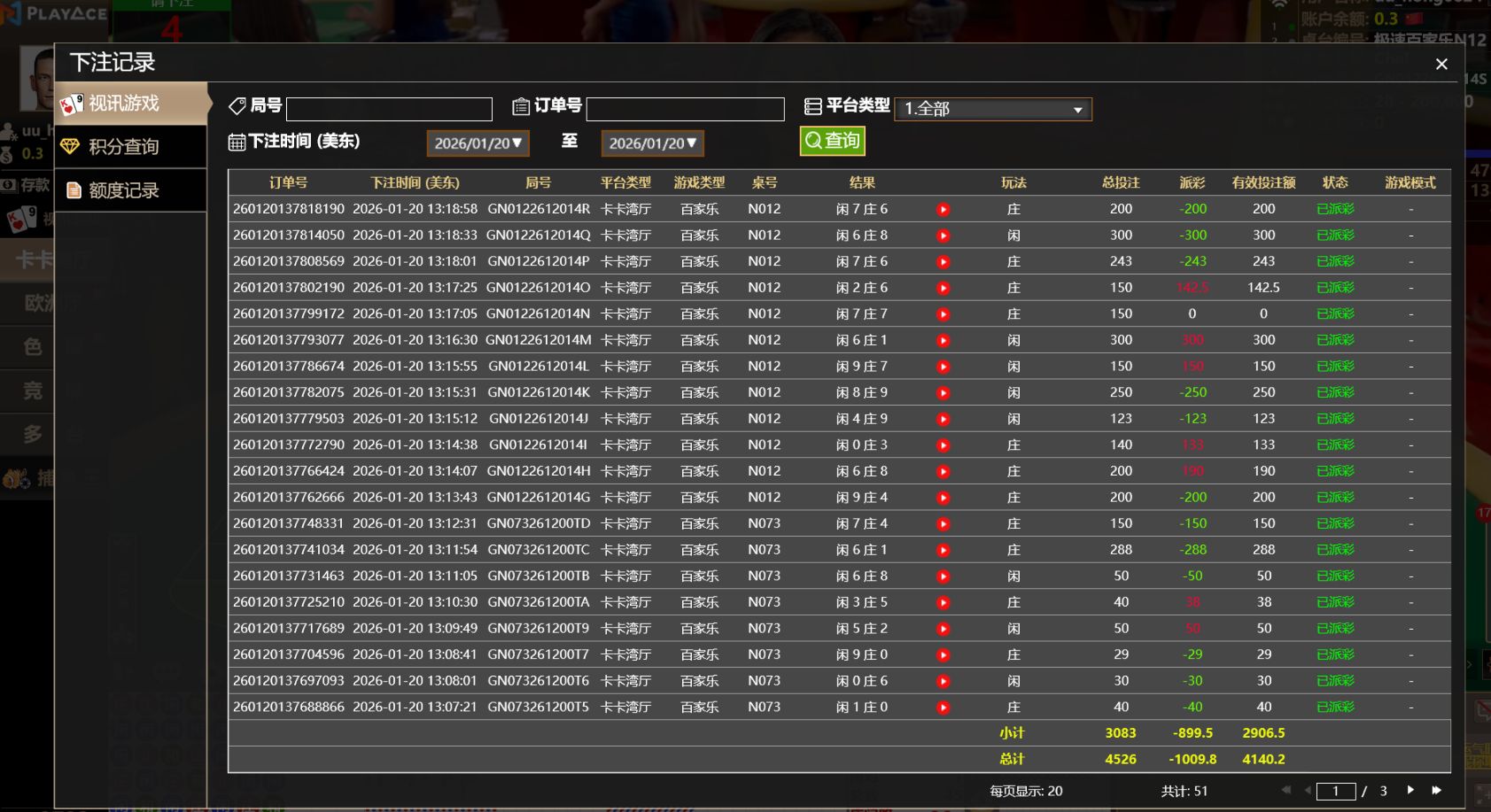Play the replay for result 闲 1 庄 0

tap(944, 707)
